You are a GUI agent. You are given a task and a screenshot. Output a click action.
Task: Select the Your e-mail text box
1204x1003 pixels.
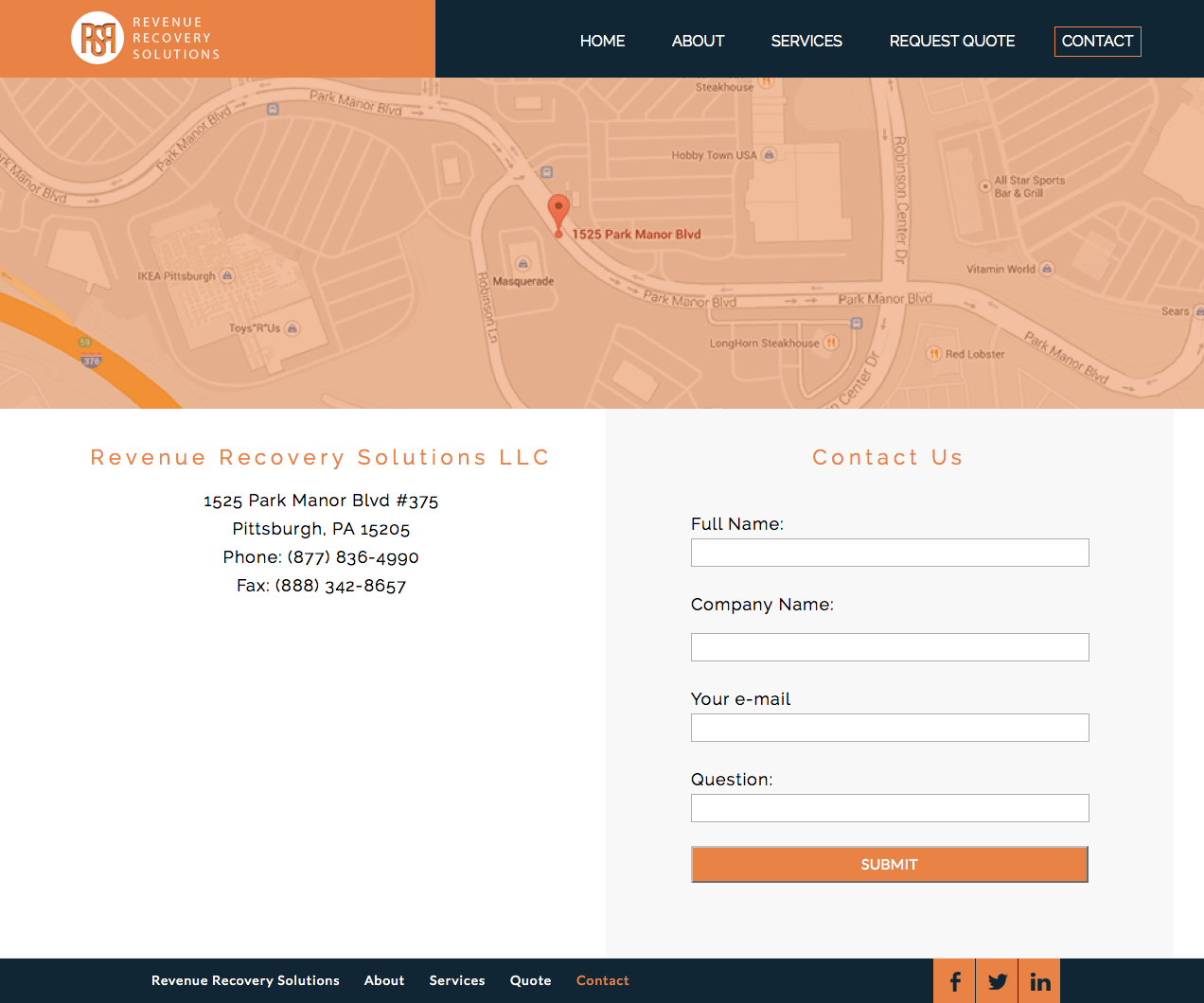pyautogui.click(x=890, y=728)
